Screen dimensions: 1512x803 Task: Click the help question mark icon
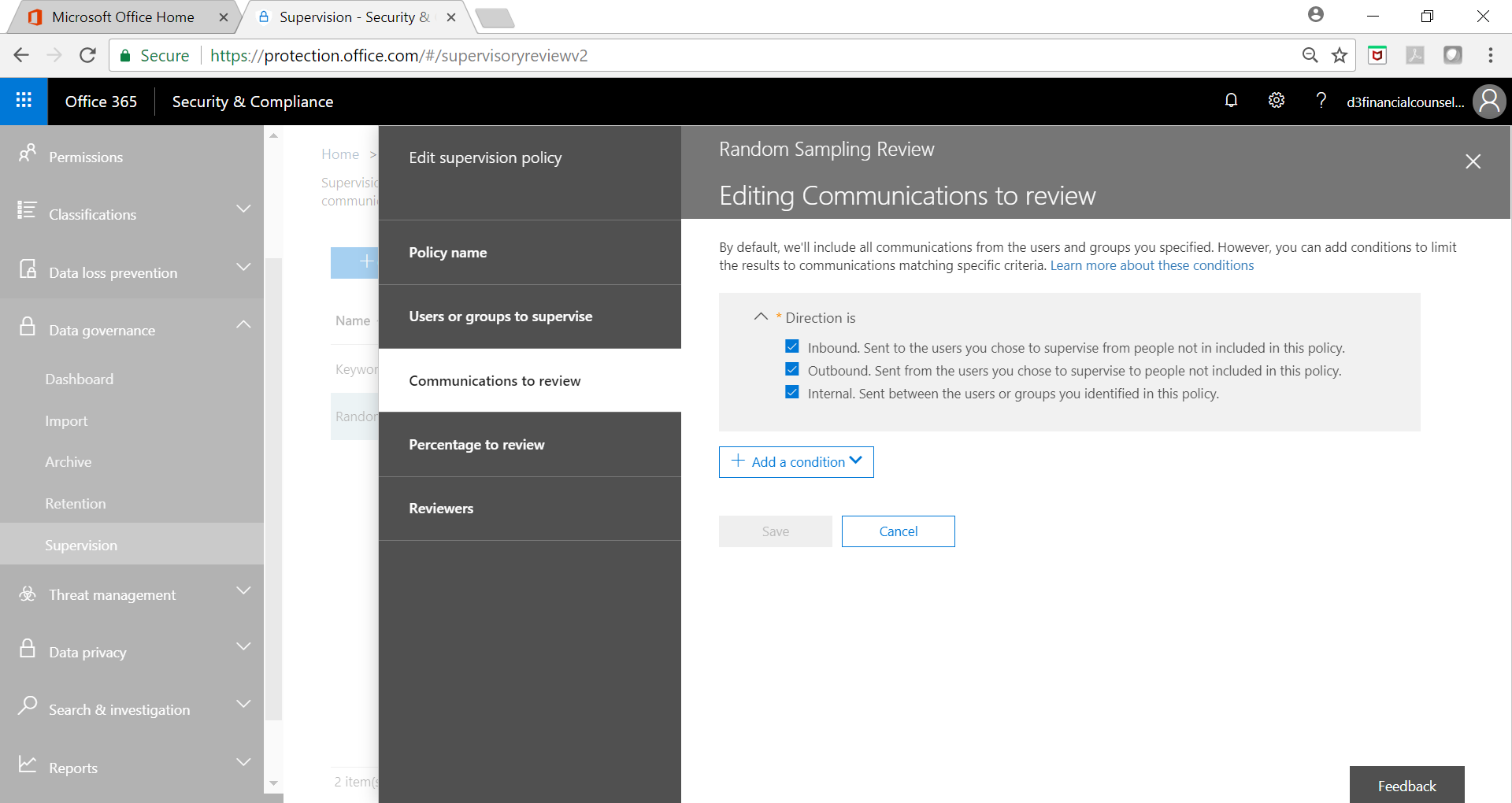[1321, 101]
